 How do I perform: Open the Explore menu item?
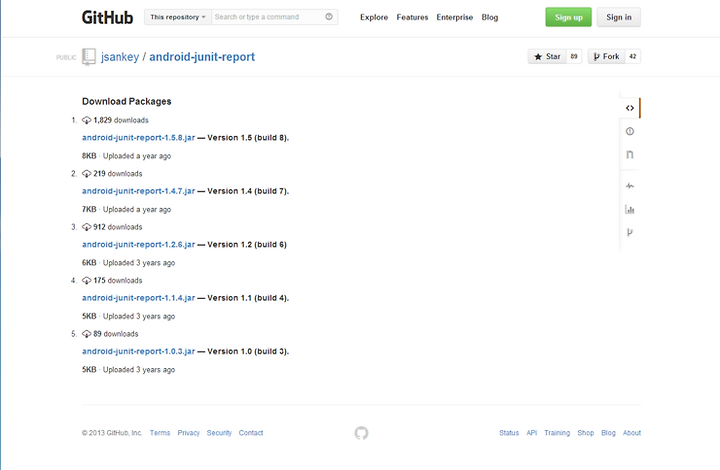pos(374,17)
